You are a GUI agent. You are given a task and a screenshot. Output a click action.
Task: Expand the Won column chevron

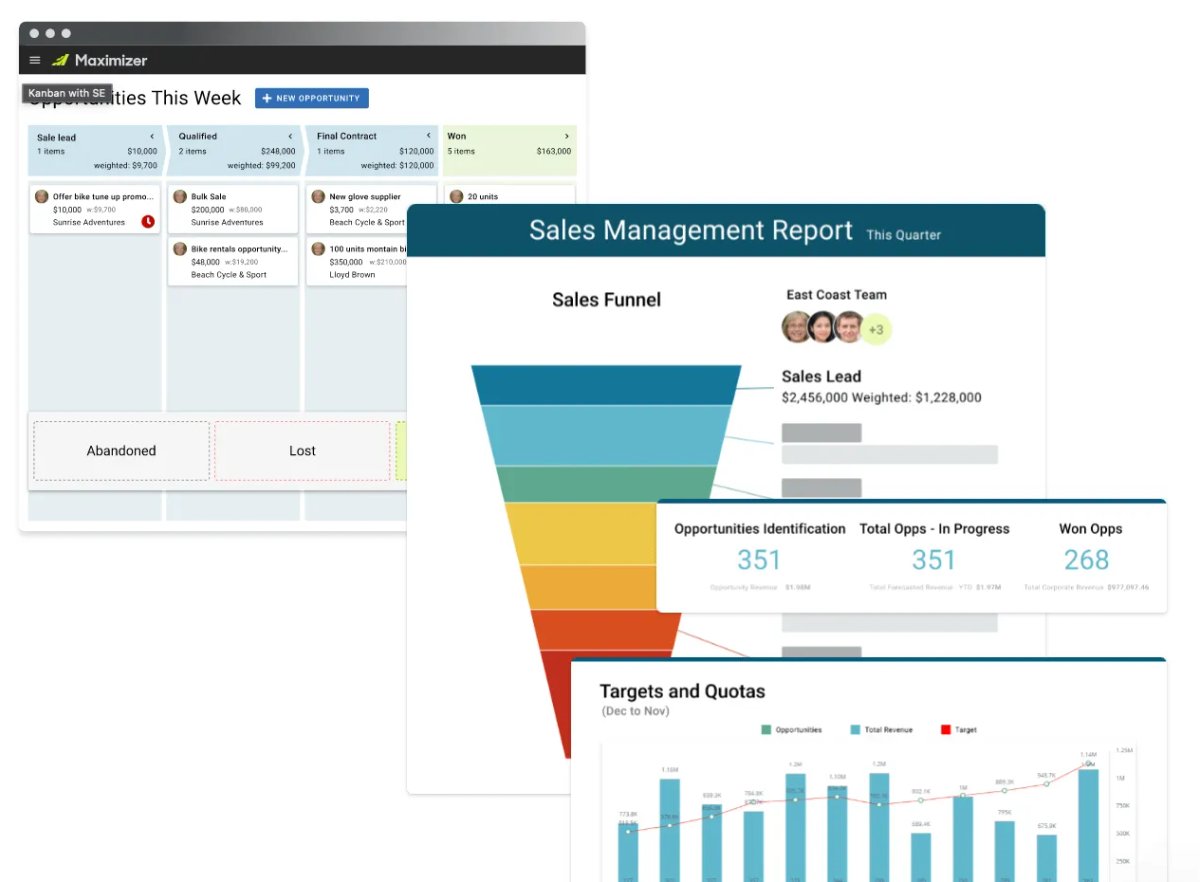[x=567, y=136]
